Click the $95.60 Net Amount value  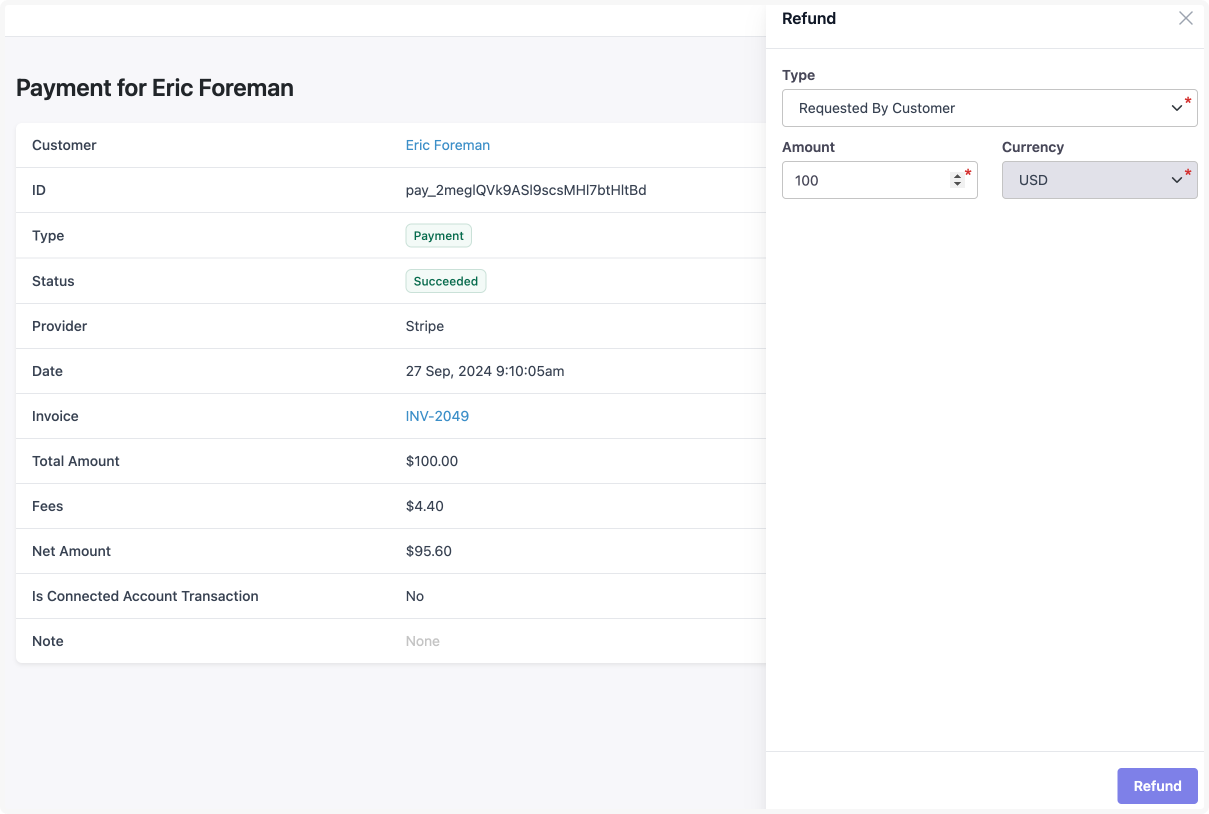tap(428, 551)
